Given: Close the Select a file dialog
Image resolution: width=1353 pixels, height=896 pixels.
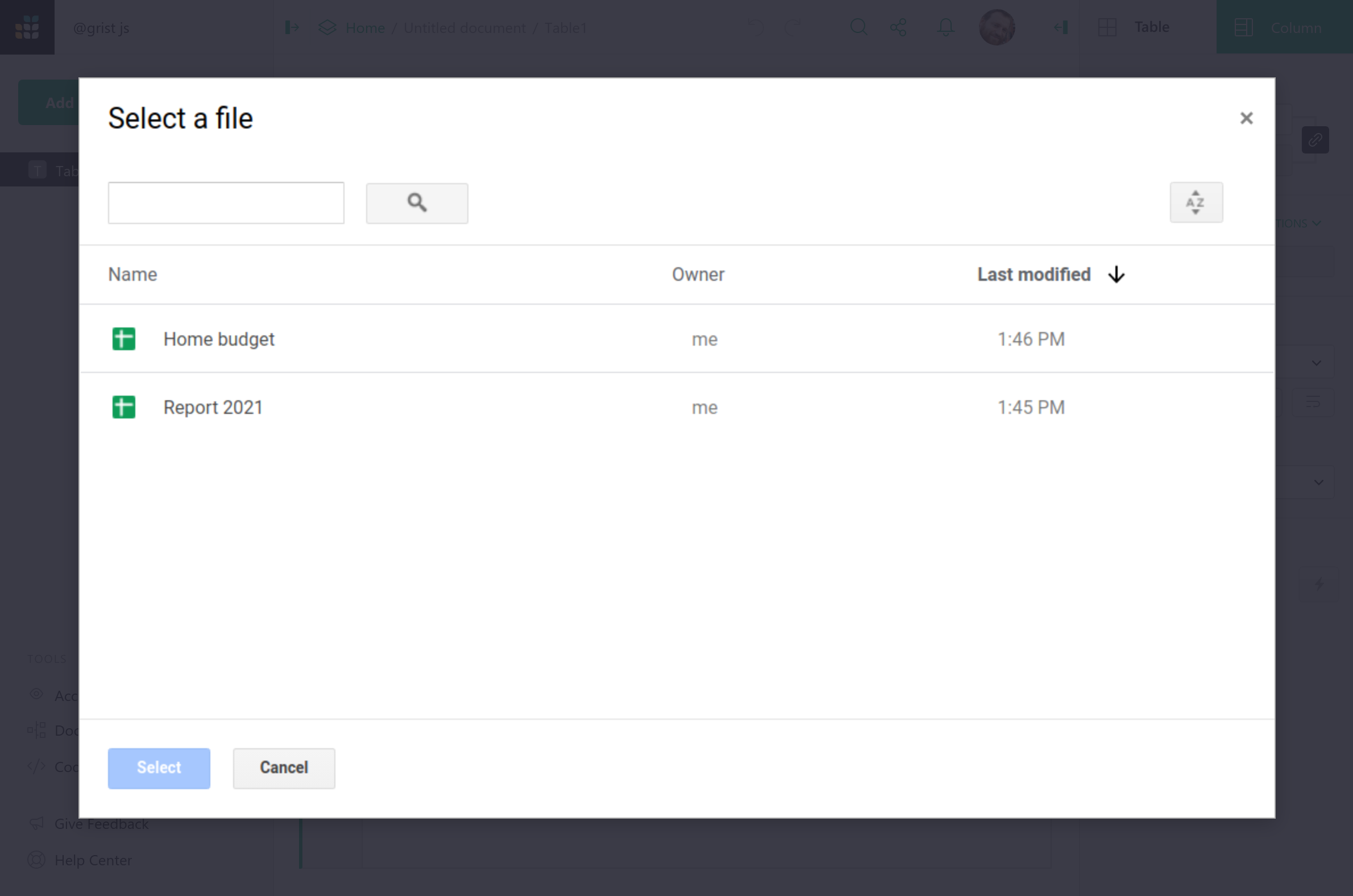Looking at the screenshot, I should 1246,118.
